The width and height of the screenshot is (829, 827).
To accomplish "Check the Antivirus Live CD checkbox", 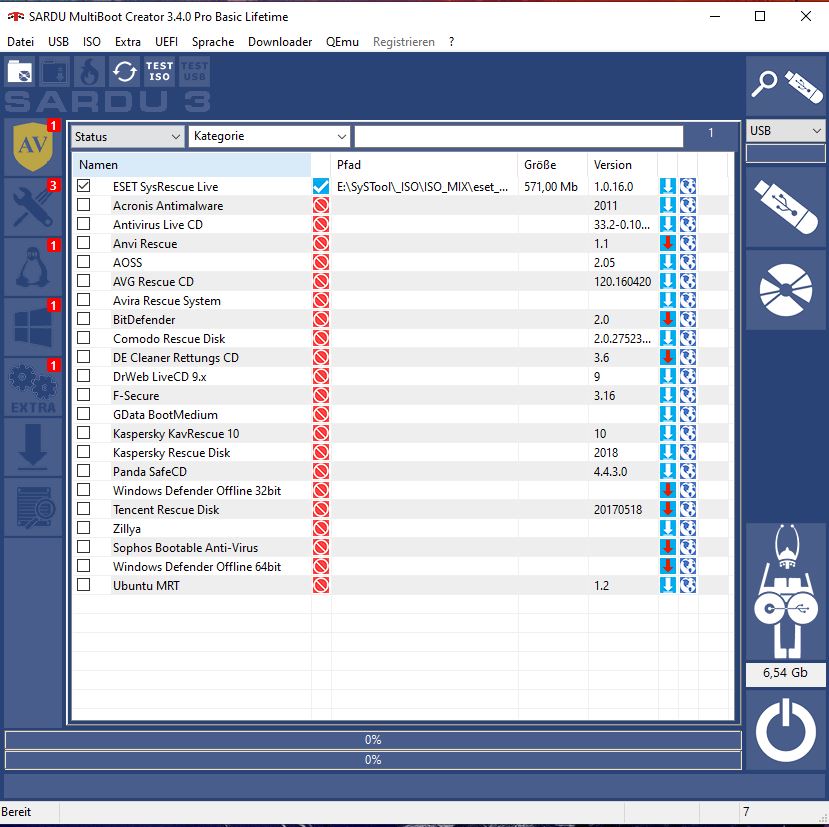I will tap(84, 224).
